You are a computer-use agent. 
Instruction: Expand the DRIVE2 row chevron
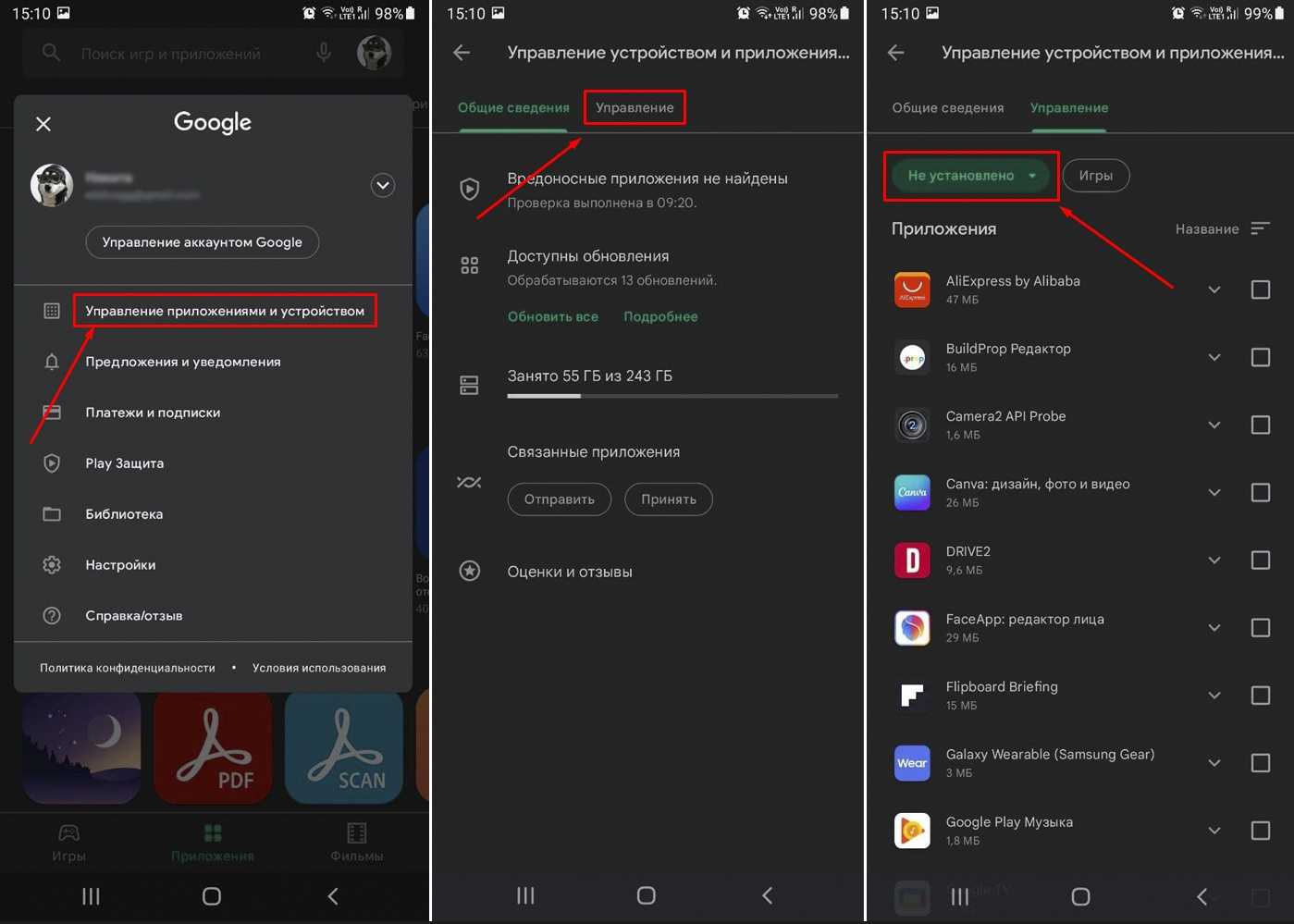1214,561
